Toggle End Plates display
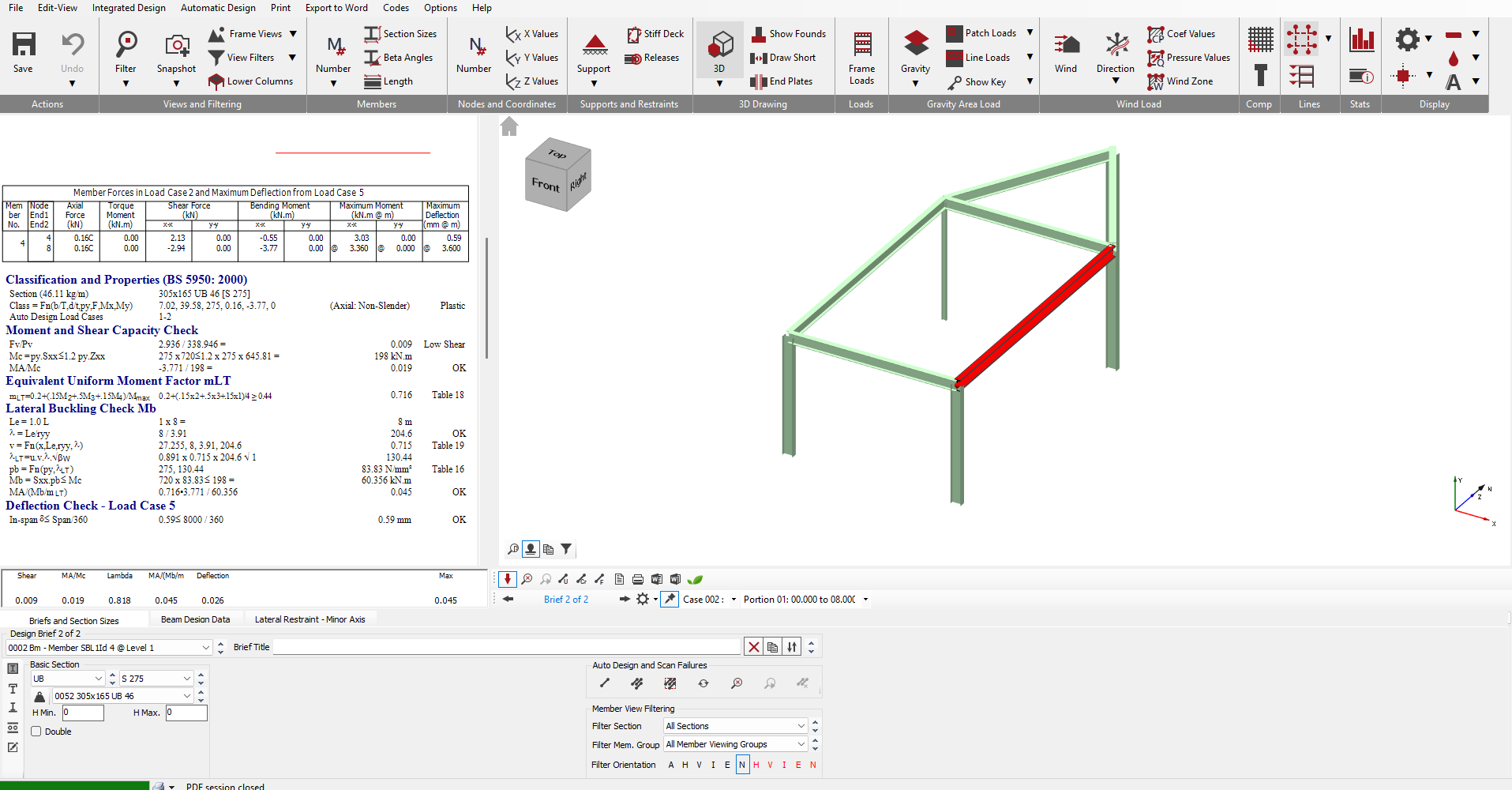 (781, 81)
